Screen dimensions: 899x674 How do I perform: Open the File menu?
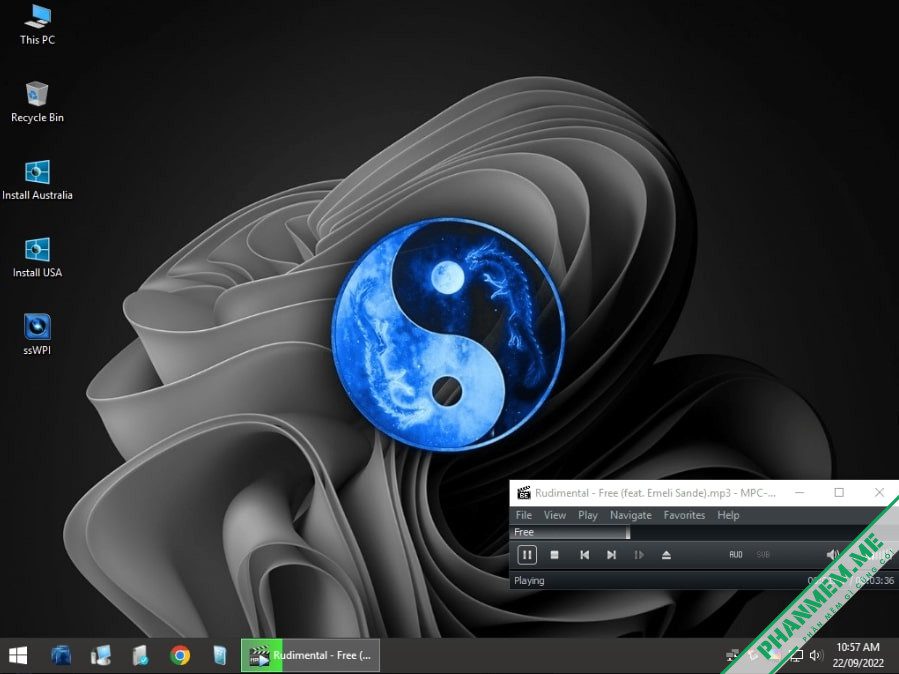click(x=523, y=515)
